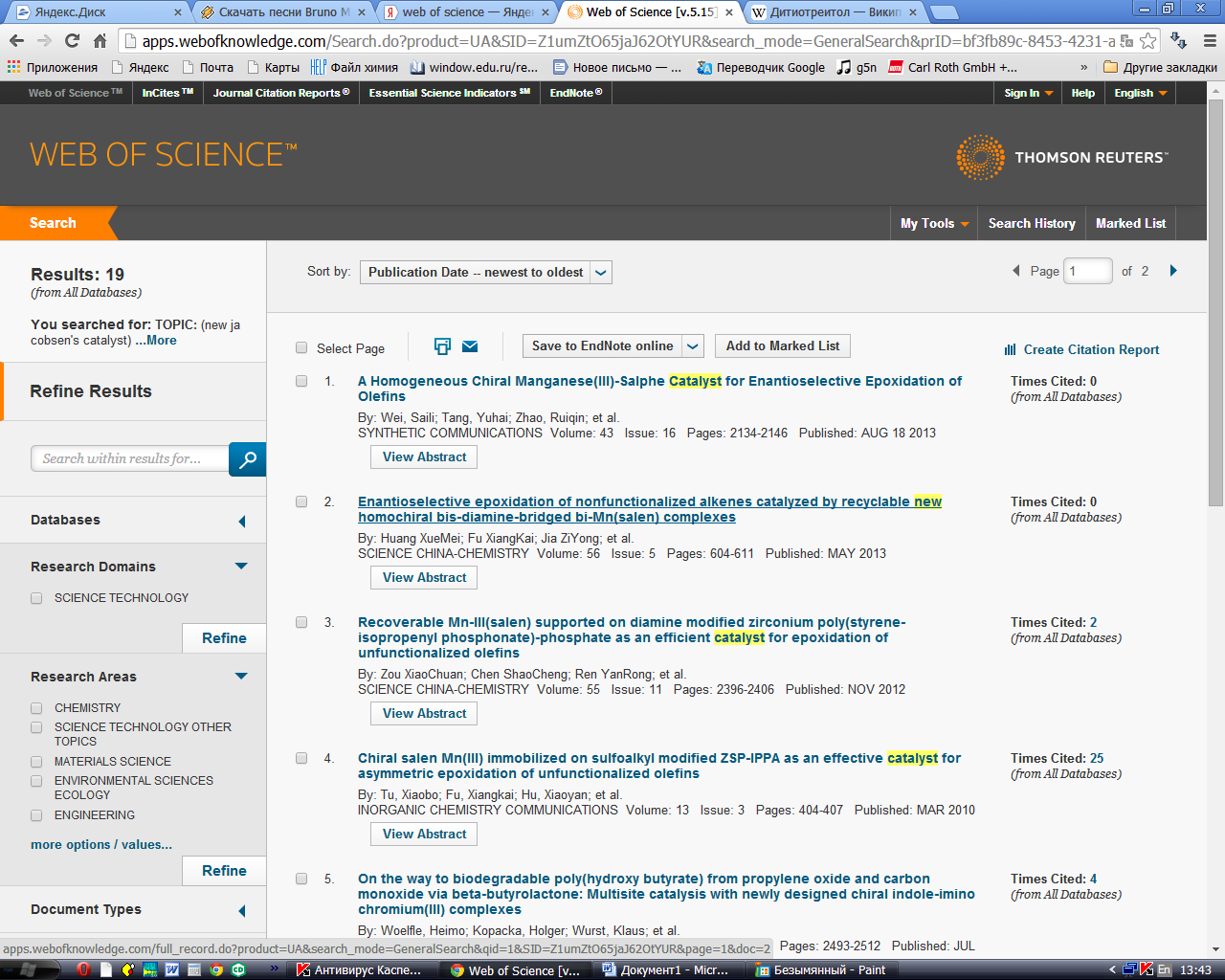Open English language dropdown

point(1141,93)
